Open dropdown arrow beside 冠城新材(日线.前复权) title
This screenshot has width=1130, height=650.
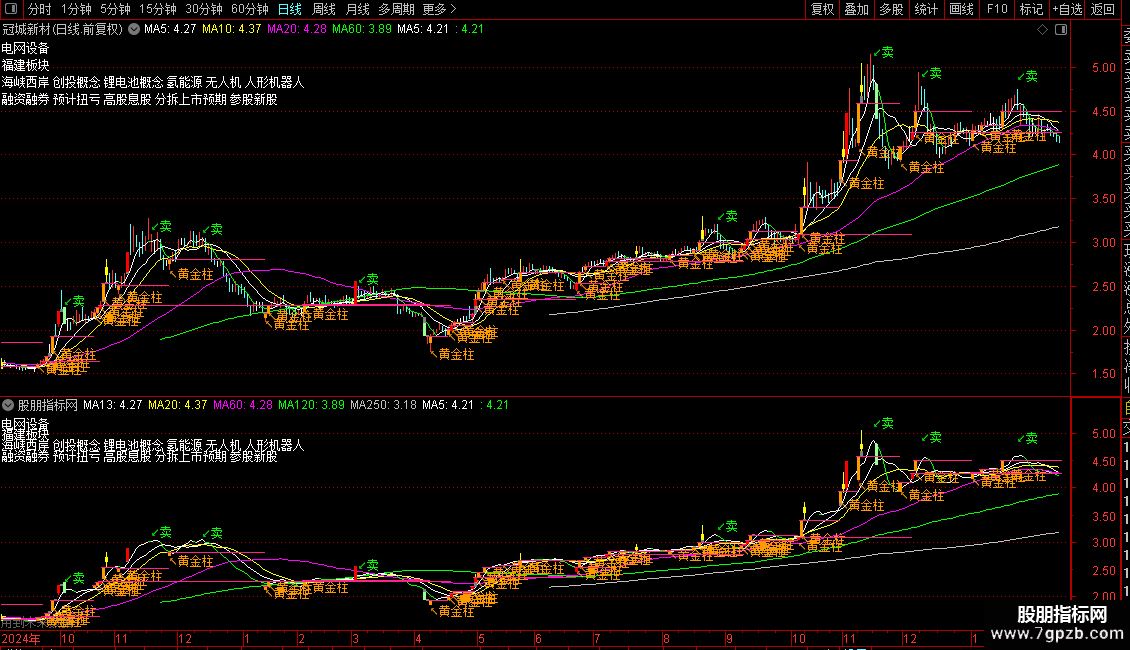click(134, 30)
